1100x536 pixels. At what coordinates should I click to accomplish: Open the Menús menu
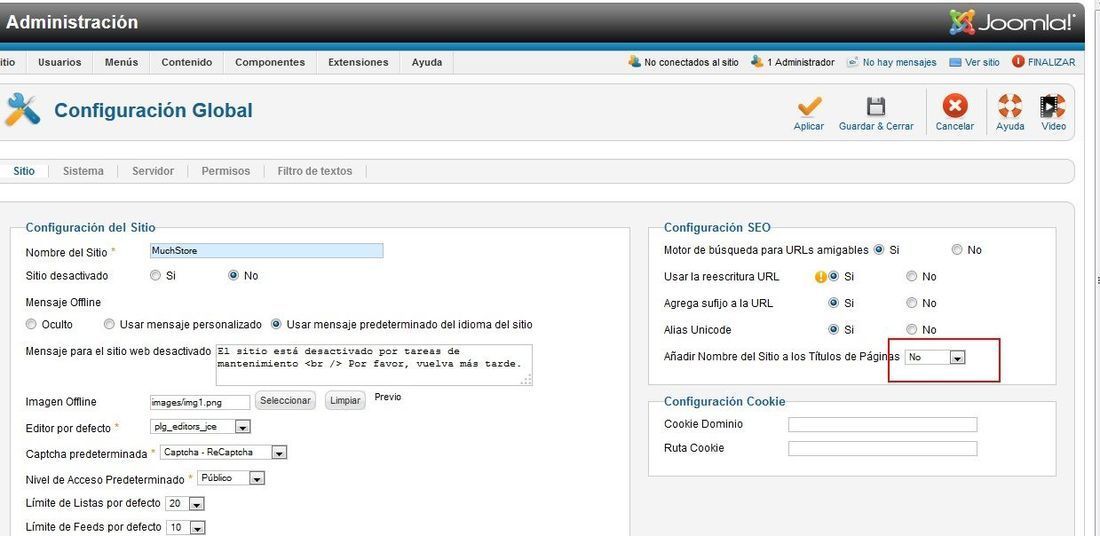click(x=121, y=62)
